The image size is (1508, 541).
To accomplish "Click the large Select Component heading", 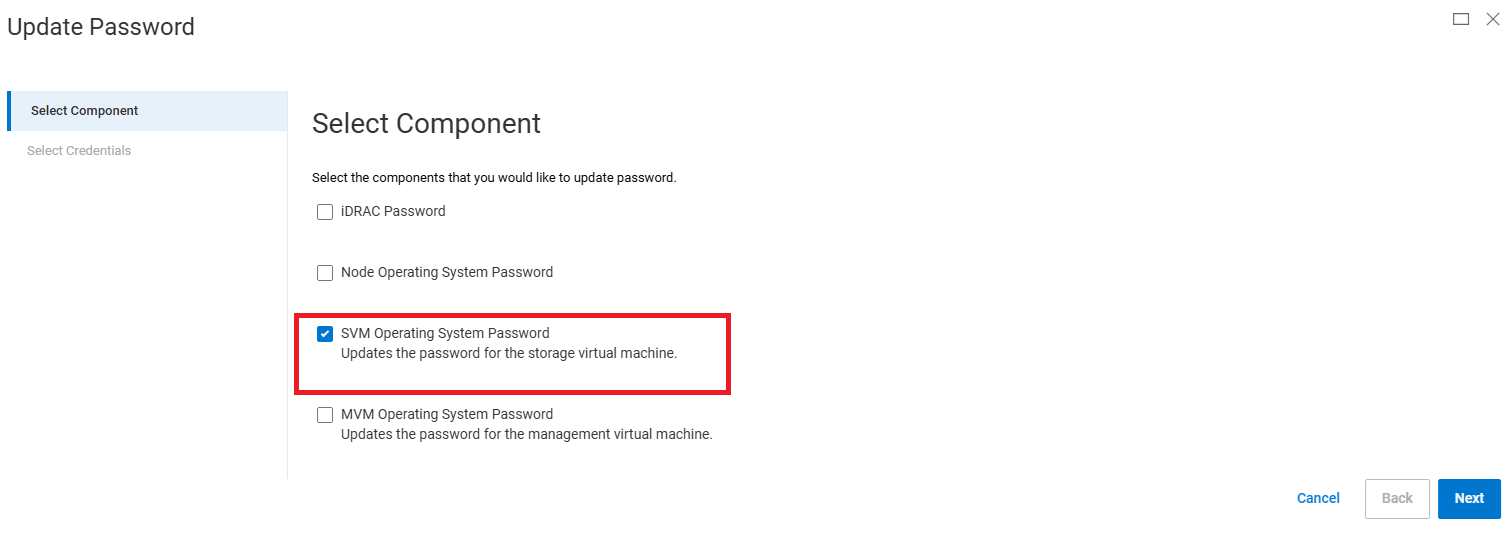I will tap(426, 124).
